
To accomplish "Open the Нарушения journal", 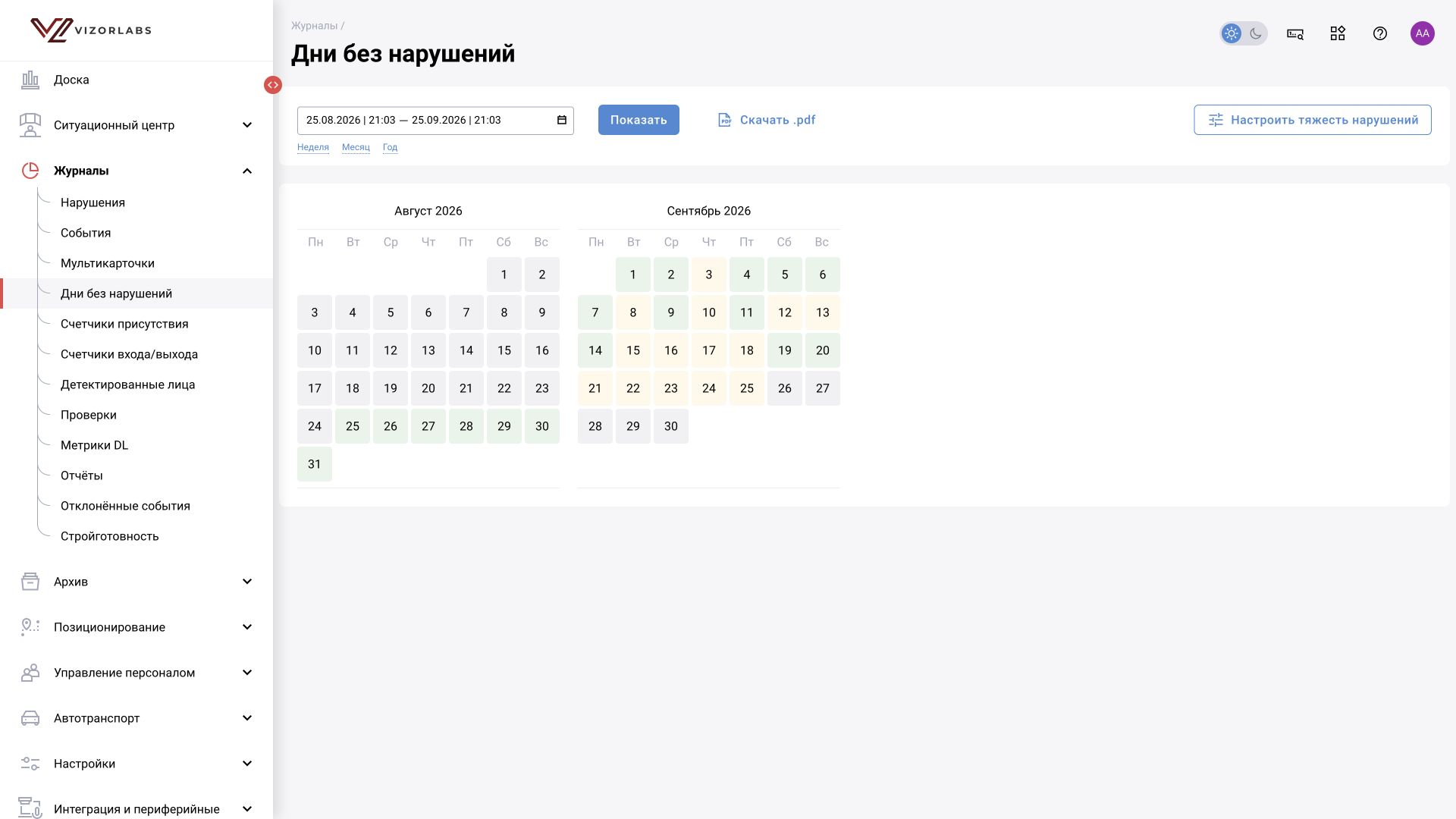I will 93,202.
